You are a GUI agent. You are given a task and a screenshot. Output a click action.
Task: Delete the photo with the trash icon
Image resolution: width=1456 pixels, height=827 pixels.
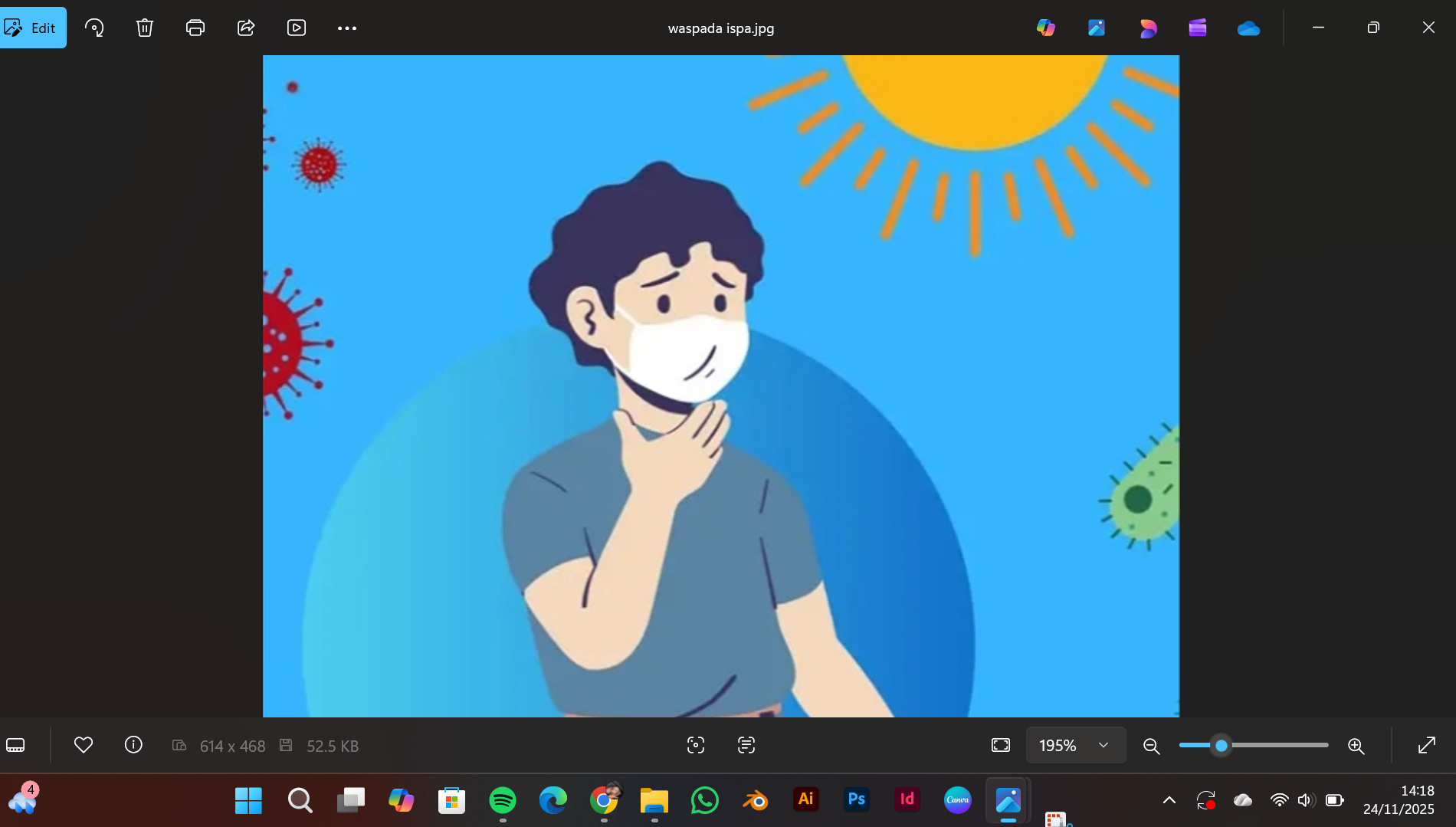pos(145,28)
